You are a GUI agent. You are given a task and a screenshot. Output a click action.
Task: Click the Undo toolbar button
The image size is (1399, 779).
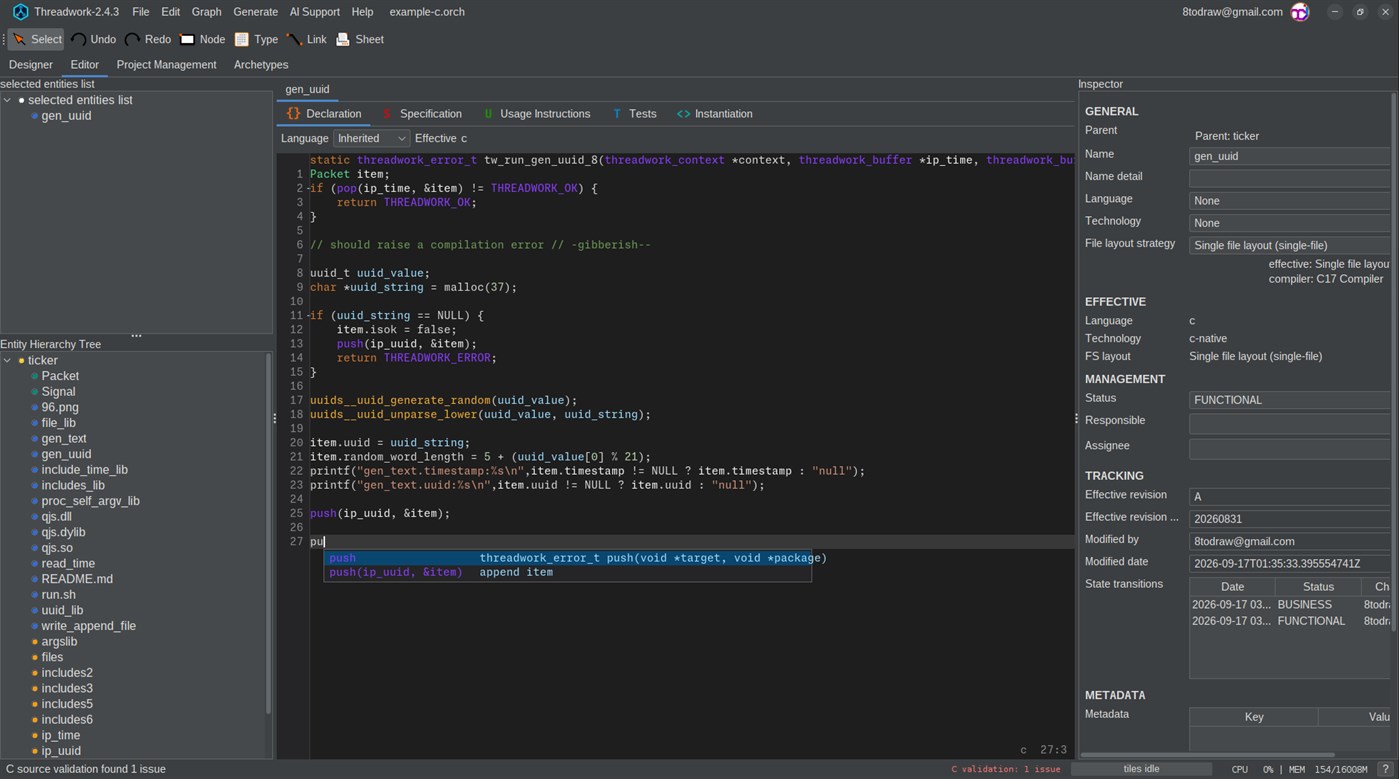93,39
